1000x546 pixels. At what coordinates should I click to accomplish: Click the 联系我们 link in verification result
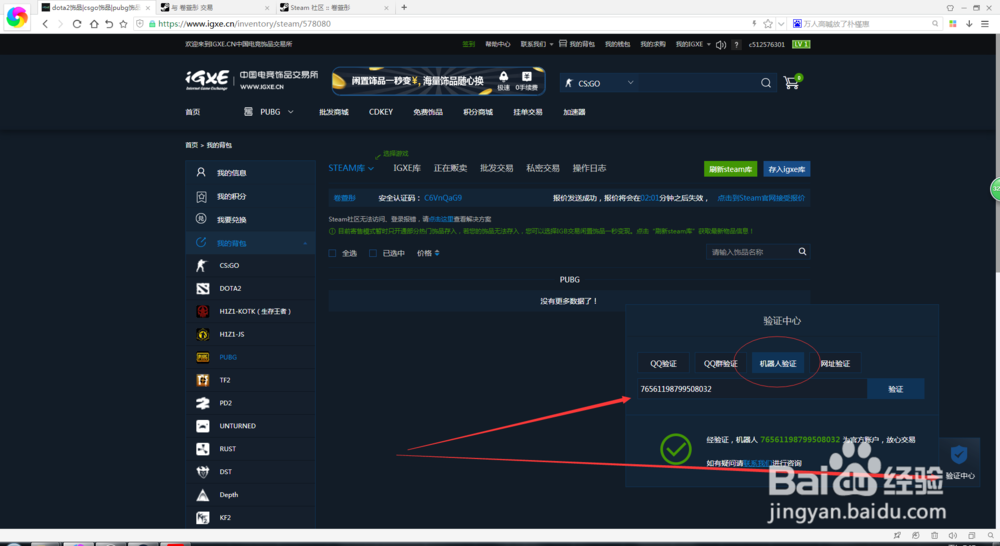tap(758, 463)
